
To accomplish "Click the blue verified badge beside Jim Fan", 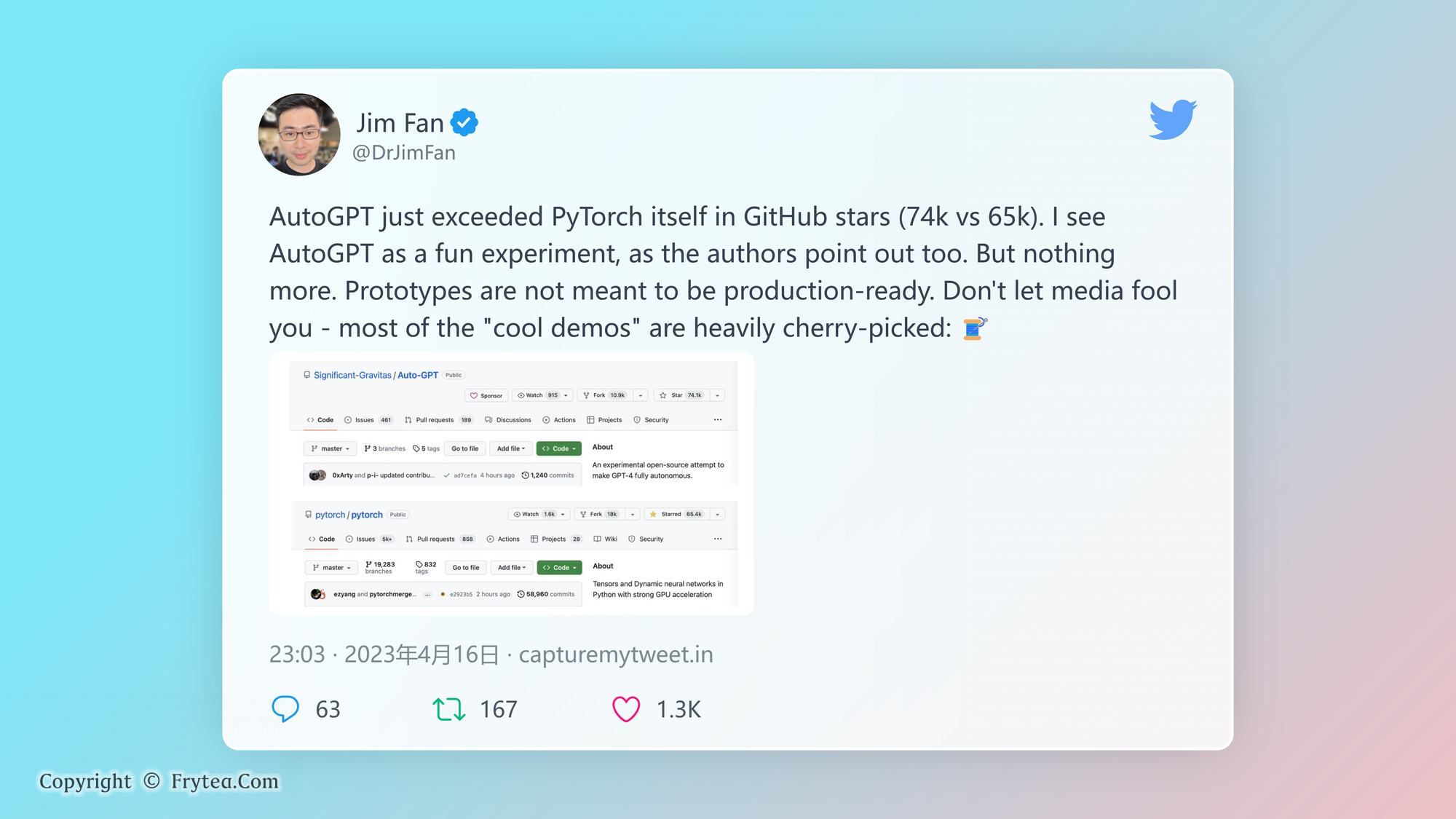I will tap(464, 122).
